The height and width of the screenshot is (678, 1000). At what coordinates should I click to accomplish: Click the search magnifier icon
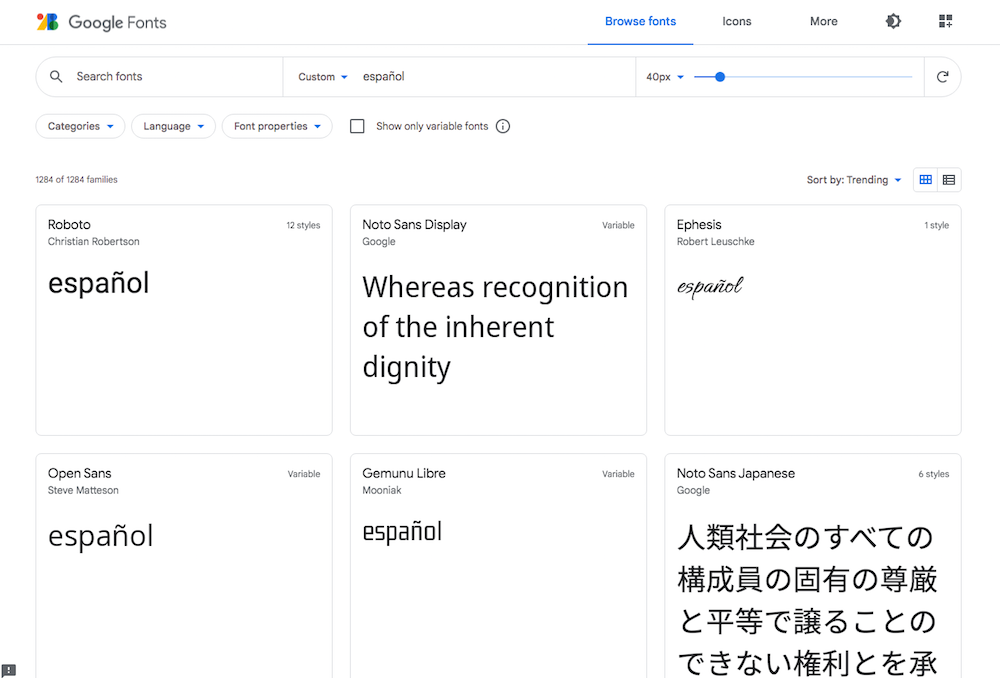pos(56,77)
